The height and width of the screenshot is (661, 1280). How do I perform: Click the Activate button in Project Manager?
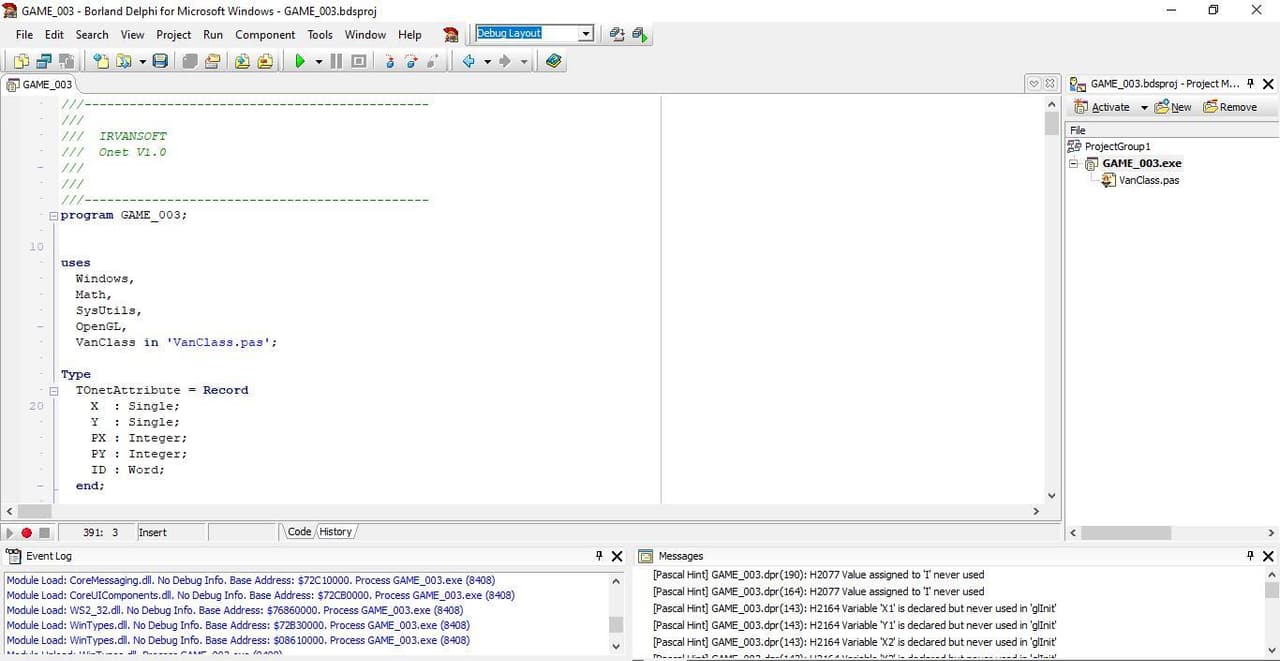(1103, 107)
